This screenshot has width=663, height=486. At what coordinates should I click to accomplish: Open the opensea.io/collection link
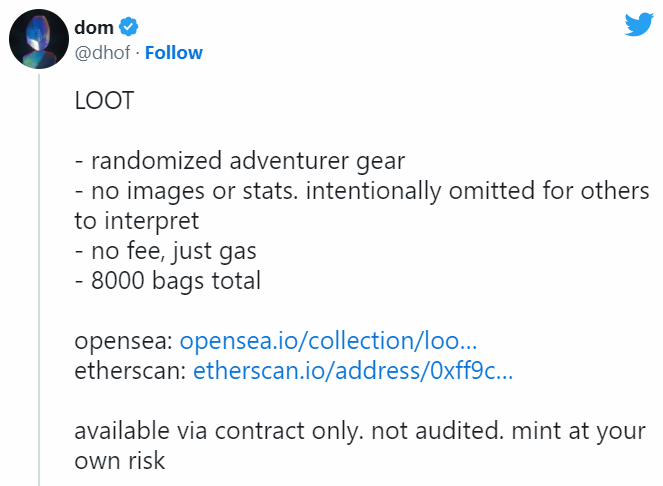coord(335,342)
